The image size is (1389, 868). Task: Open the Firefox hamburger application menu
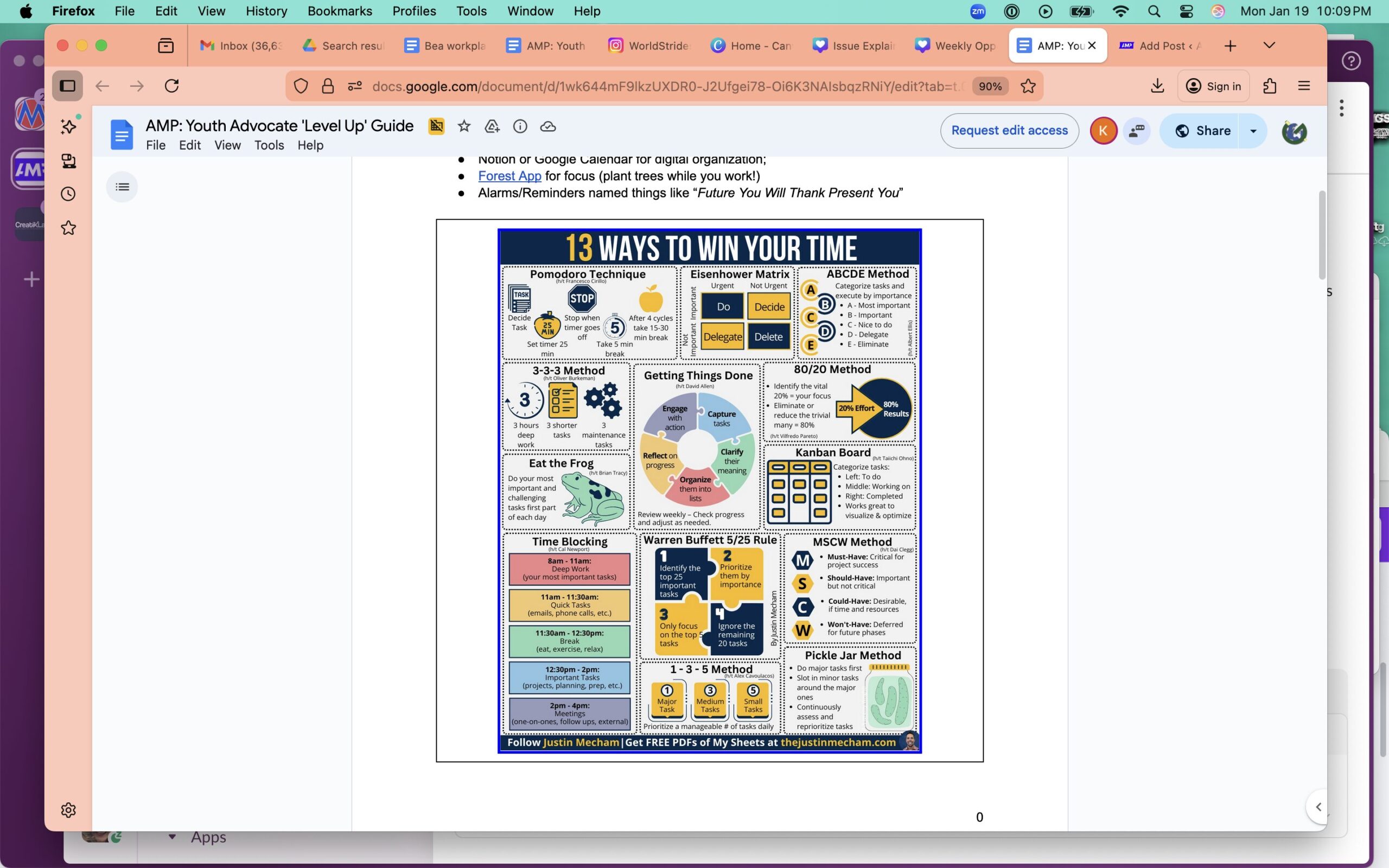click(x=1303, y=86)
